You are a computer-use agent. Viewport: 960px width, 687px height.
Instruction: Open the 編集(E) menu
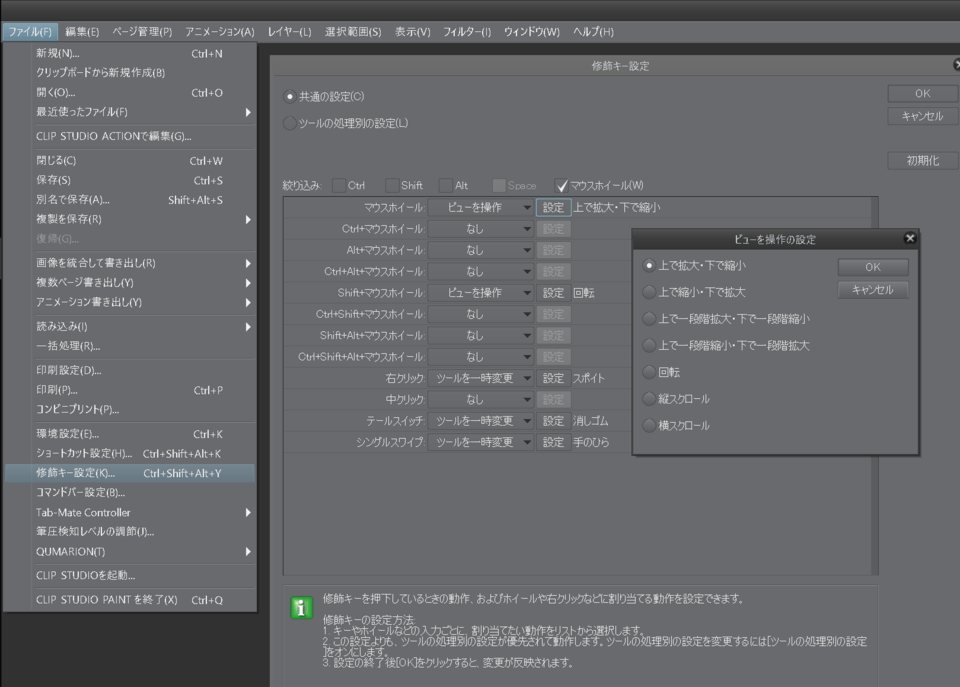point(82,32)
